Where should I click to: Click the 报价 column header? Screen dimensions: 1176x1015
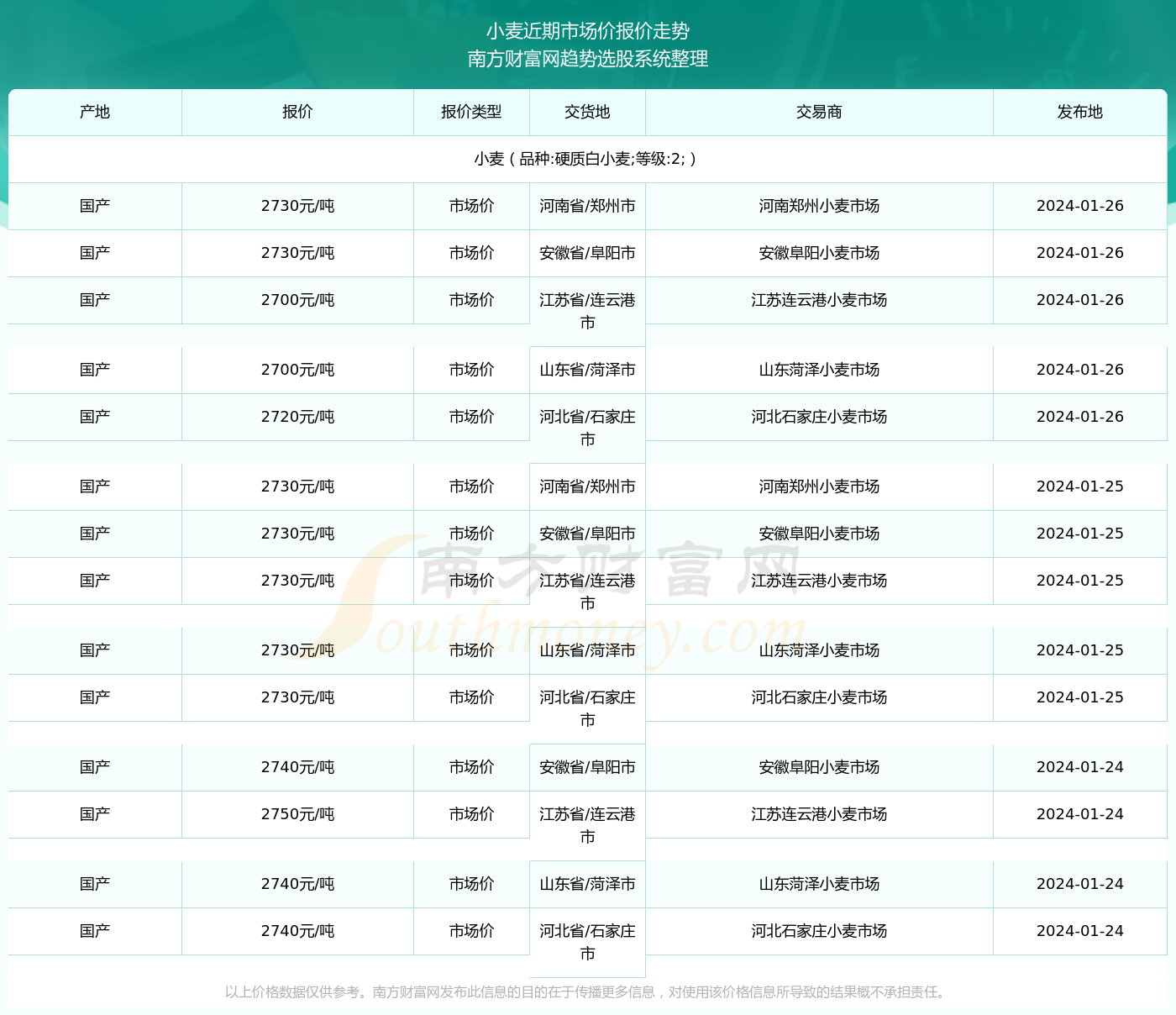coord(297,112)
